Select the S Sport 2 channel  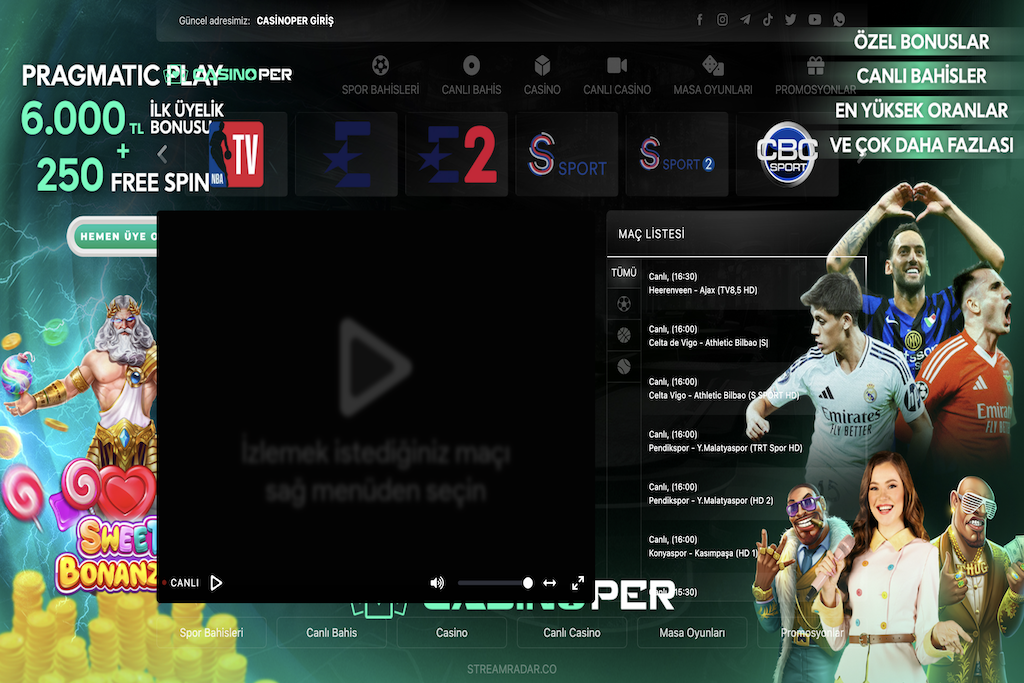pos(677,154)
